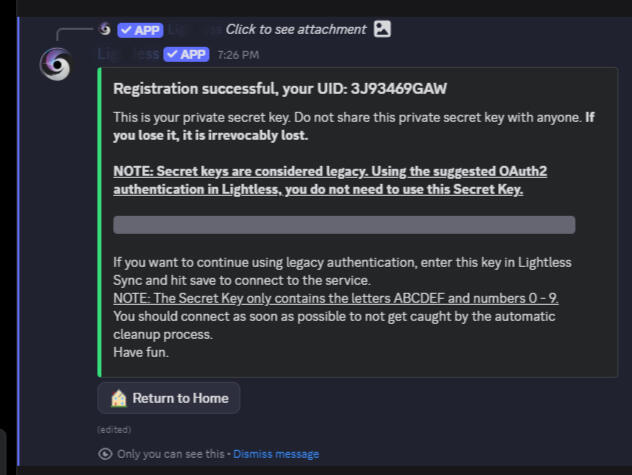
Task: Click the 7:26 PM message timestamp
Action: pos(238,54)
